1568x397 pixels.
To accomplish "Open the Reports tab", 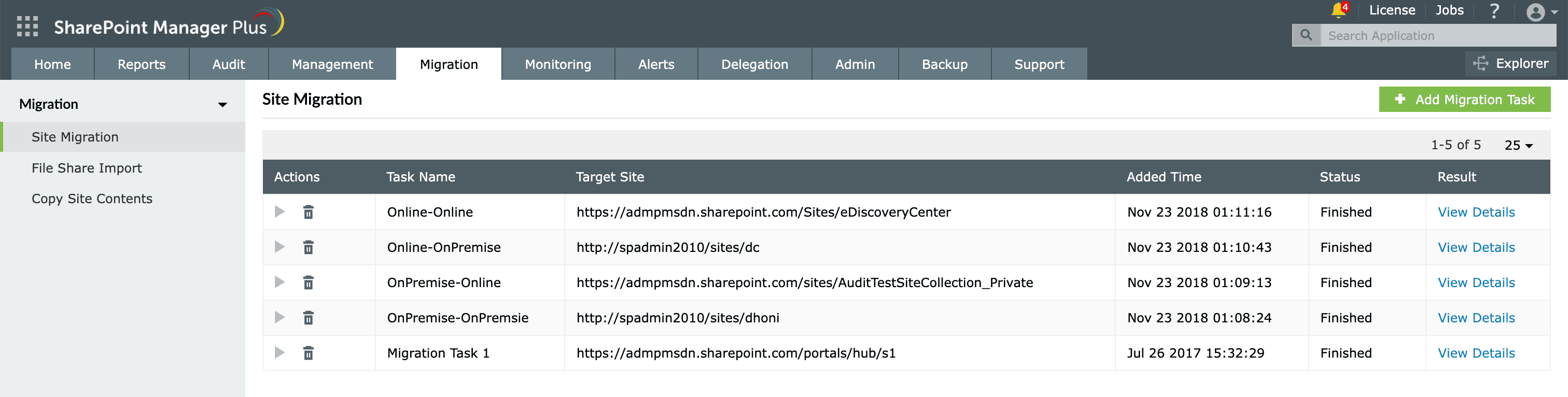I will 141,64.
